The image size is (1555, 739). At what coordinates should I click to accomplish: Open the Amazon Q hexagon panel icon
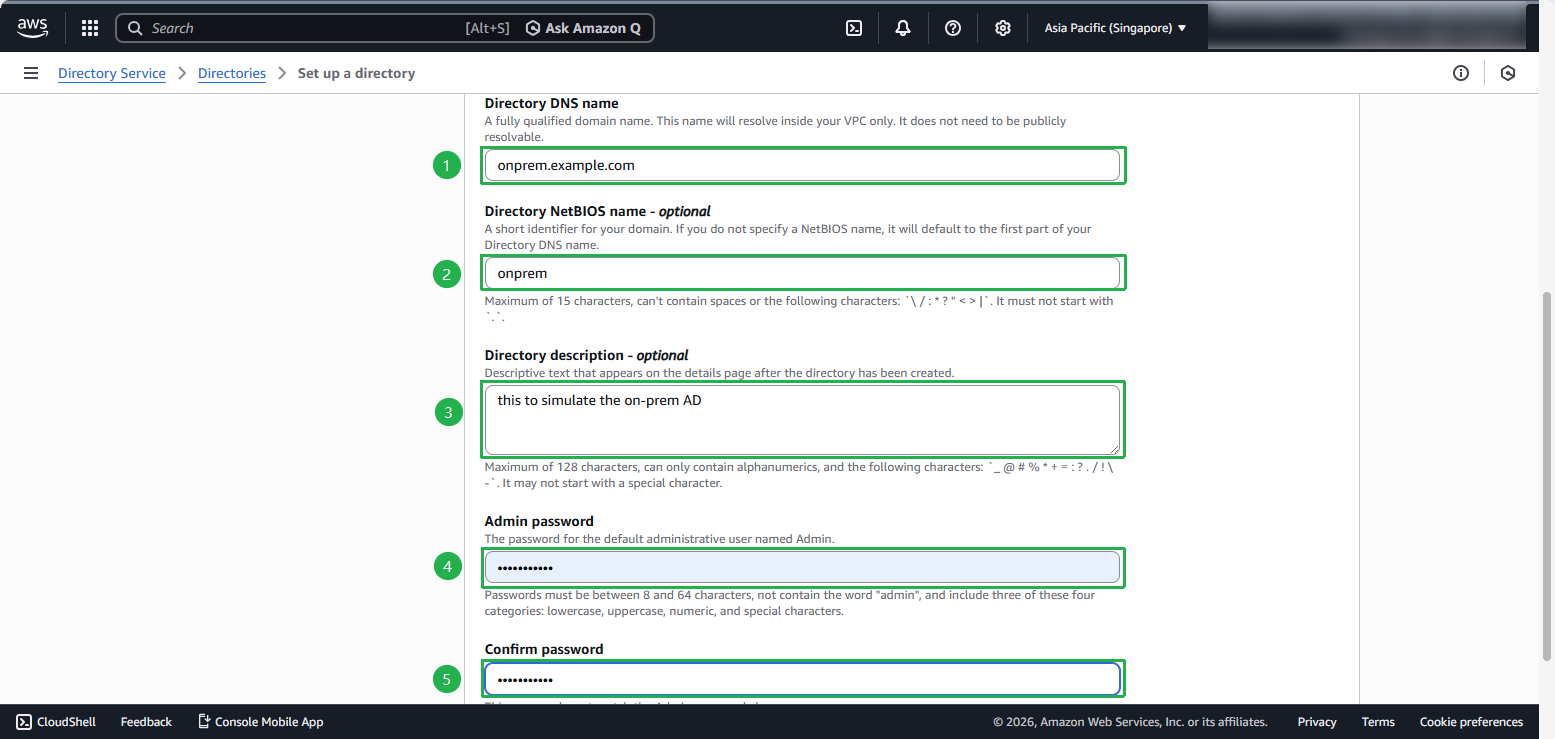click(1508, 73)
